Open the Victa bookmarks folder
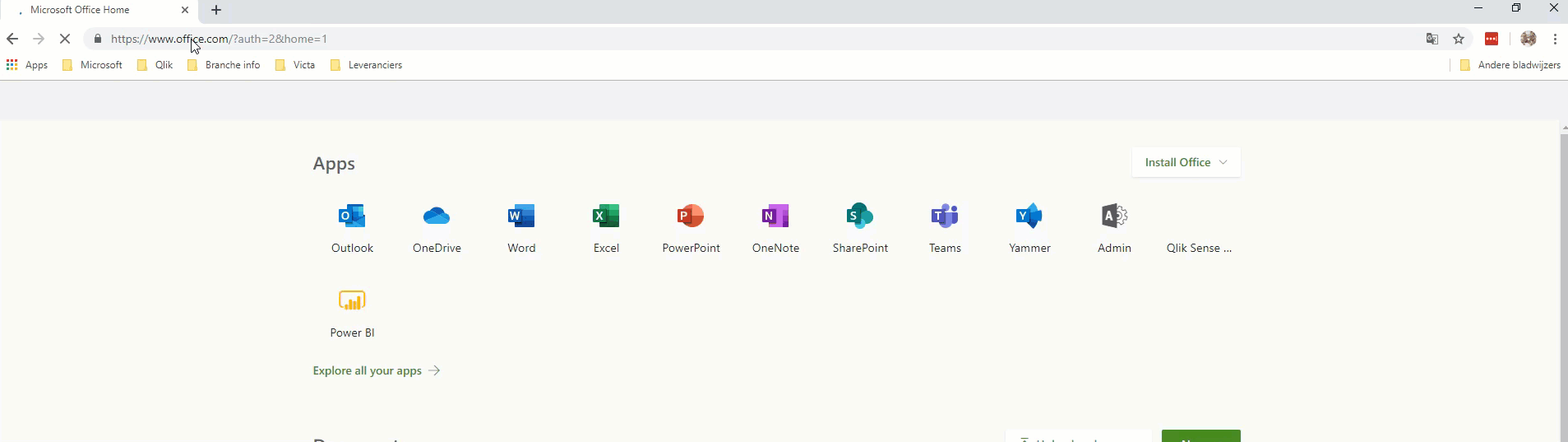1568x442 pixels. click(295, 65)
